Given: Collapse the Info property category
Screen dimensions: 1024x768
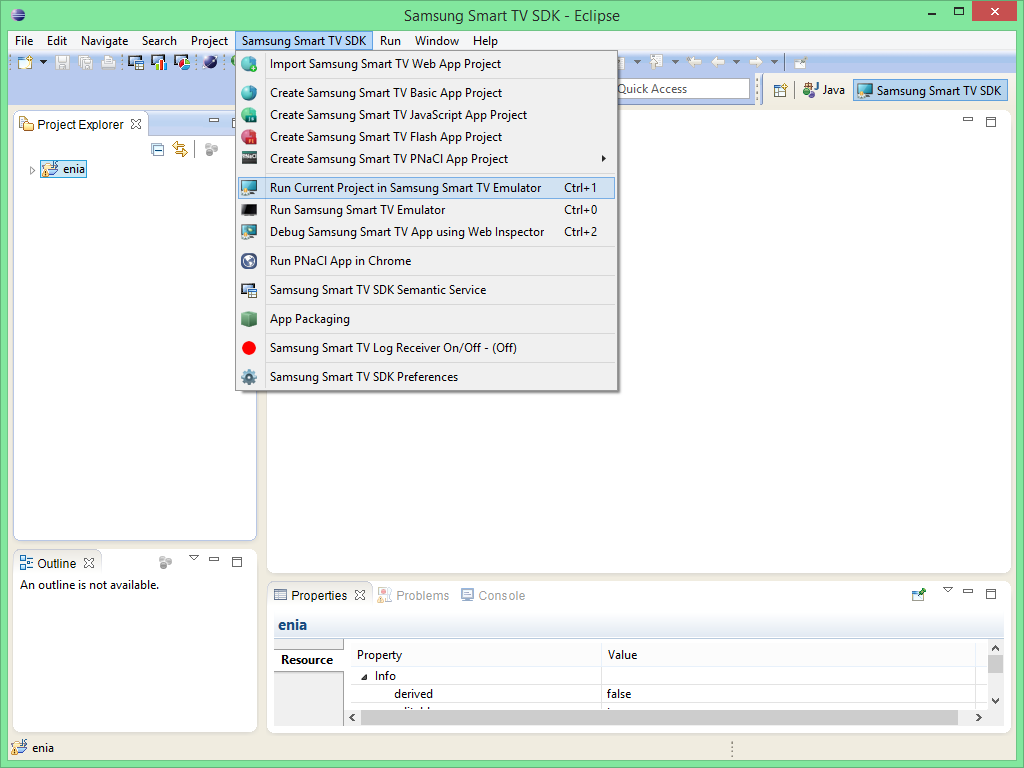Looking at the screenshot, I should tap(364, 677).
